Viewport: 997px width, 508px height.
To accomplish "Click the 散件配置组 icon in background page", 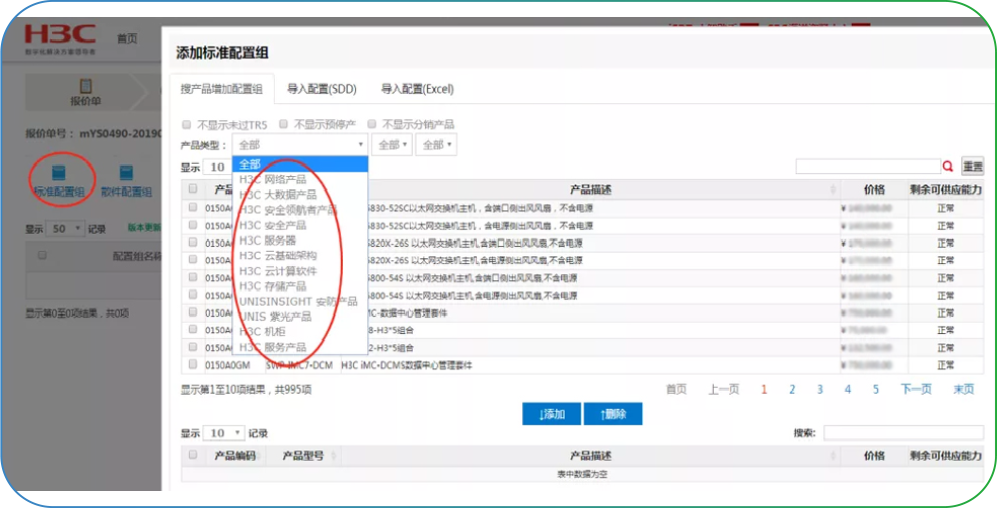I will [x=127, y=173].
